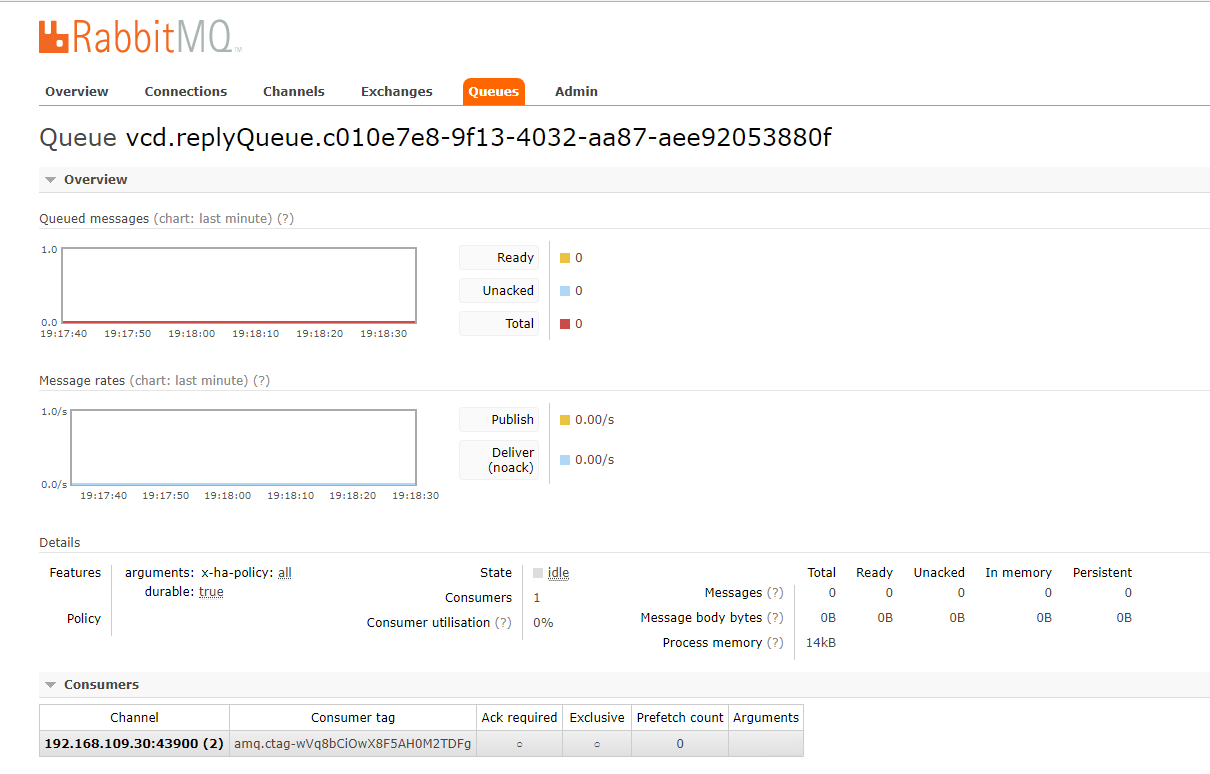Click help icon beside Message rates
Viewport: 1210px width, 774px height.
(261, 380)
